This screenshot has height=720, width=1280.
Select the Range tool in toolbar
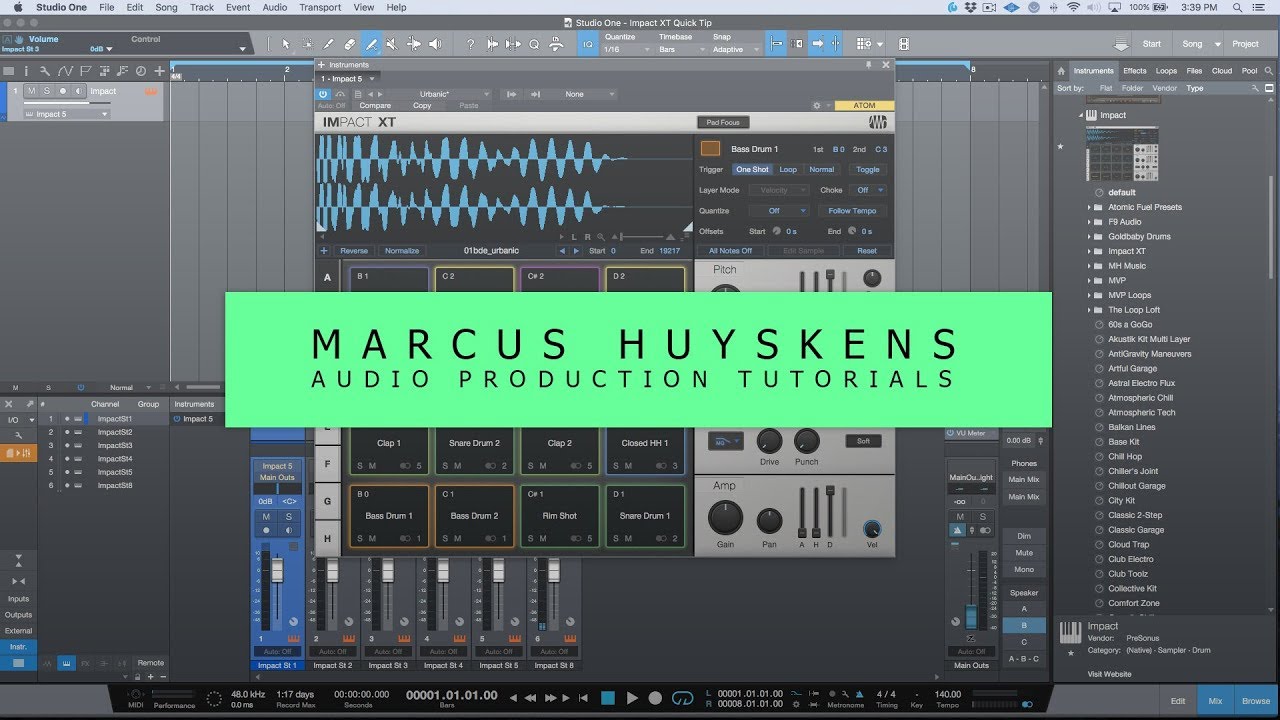click(x=307, y=44)
